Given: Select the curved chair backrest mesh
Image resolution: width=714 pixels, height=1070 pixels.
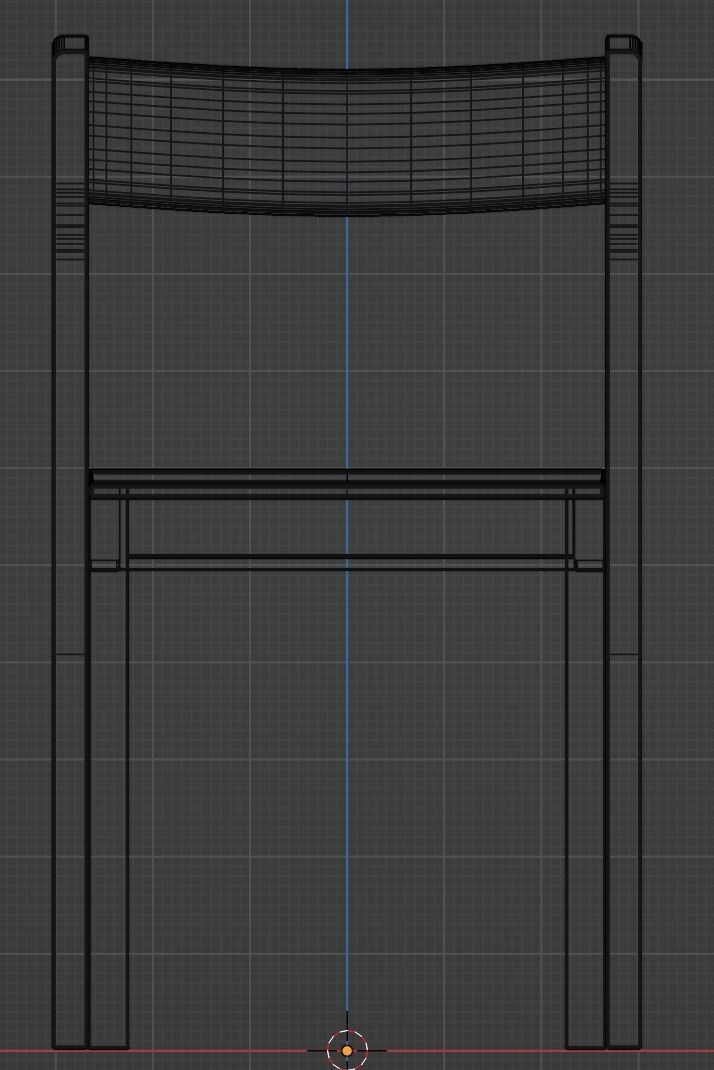Looking at the screenshot, I should (x=347, y=136).
